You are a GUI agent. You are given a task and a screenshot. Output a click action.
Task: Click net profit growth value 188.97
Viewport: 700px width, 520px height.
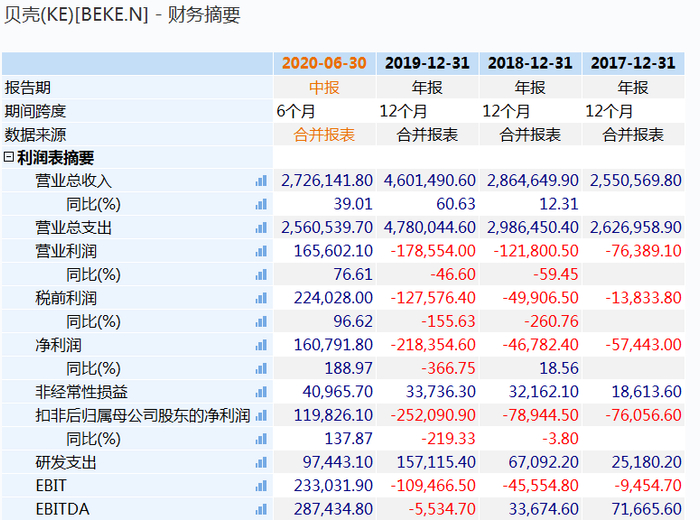348,369
